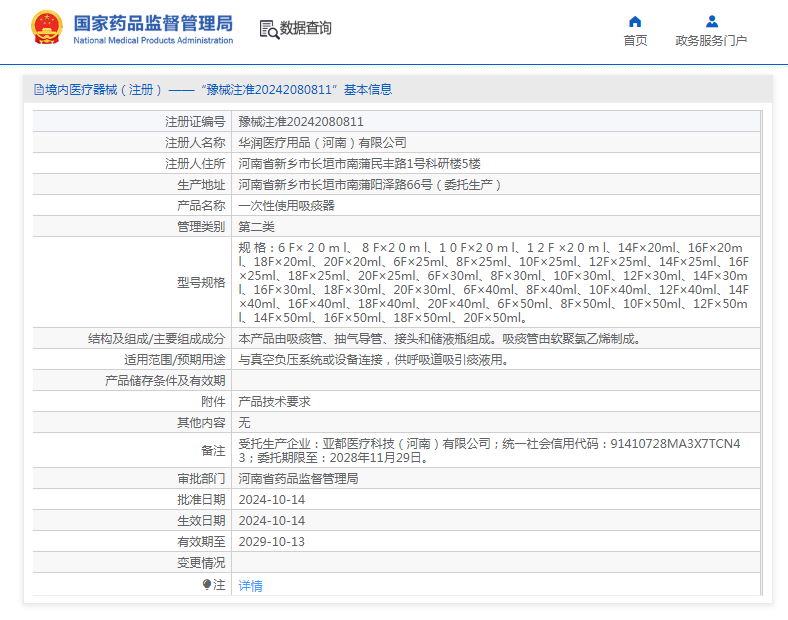
Task: Click the 型号规格 row label
Action: (201, 282)
